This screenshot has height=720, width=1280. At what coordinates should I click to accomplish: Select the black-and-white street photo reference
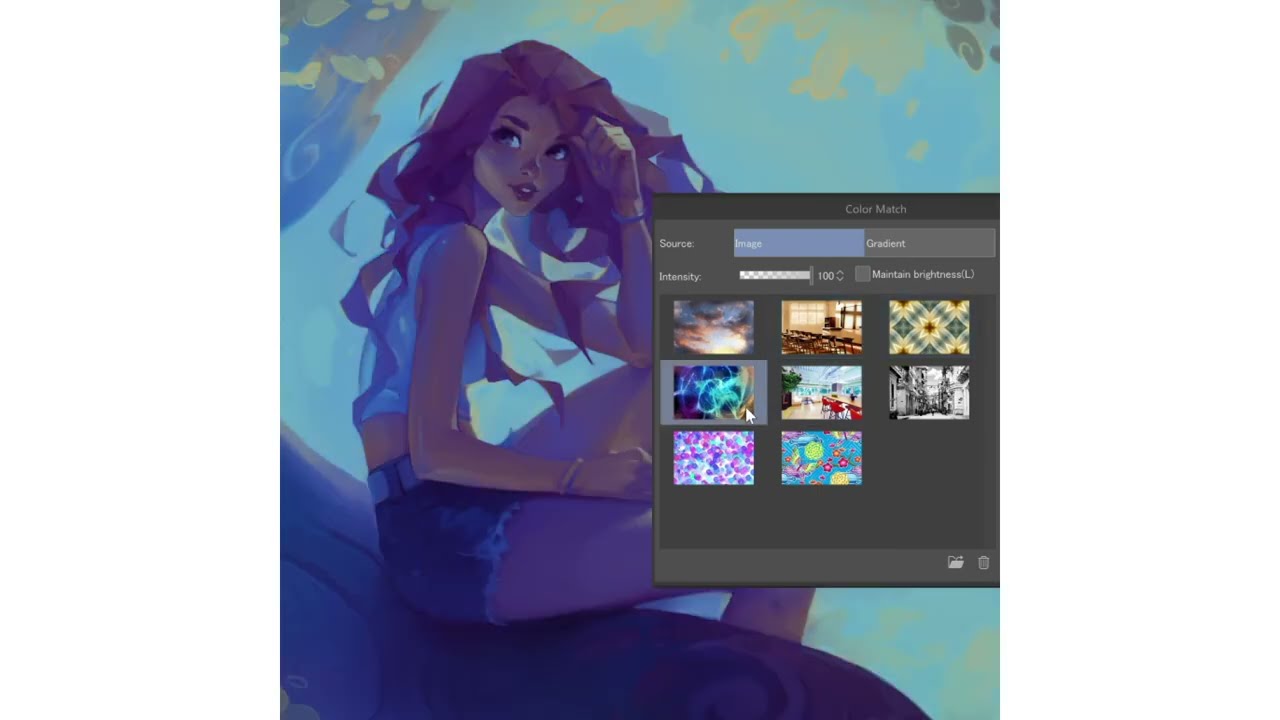929,392
